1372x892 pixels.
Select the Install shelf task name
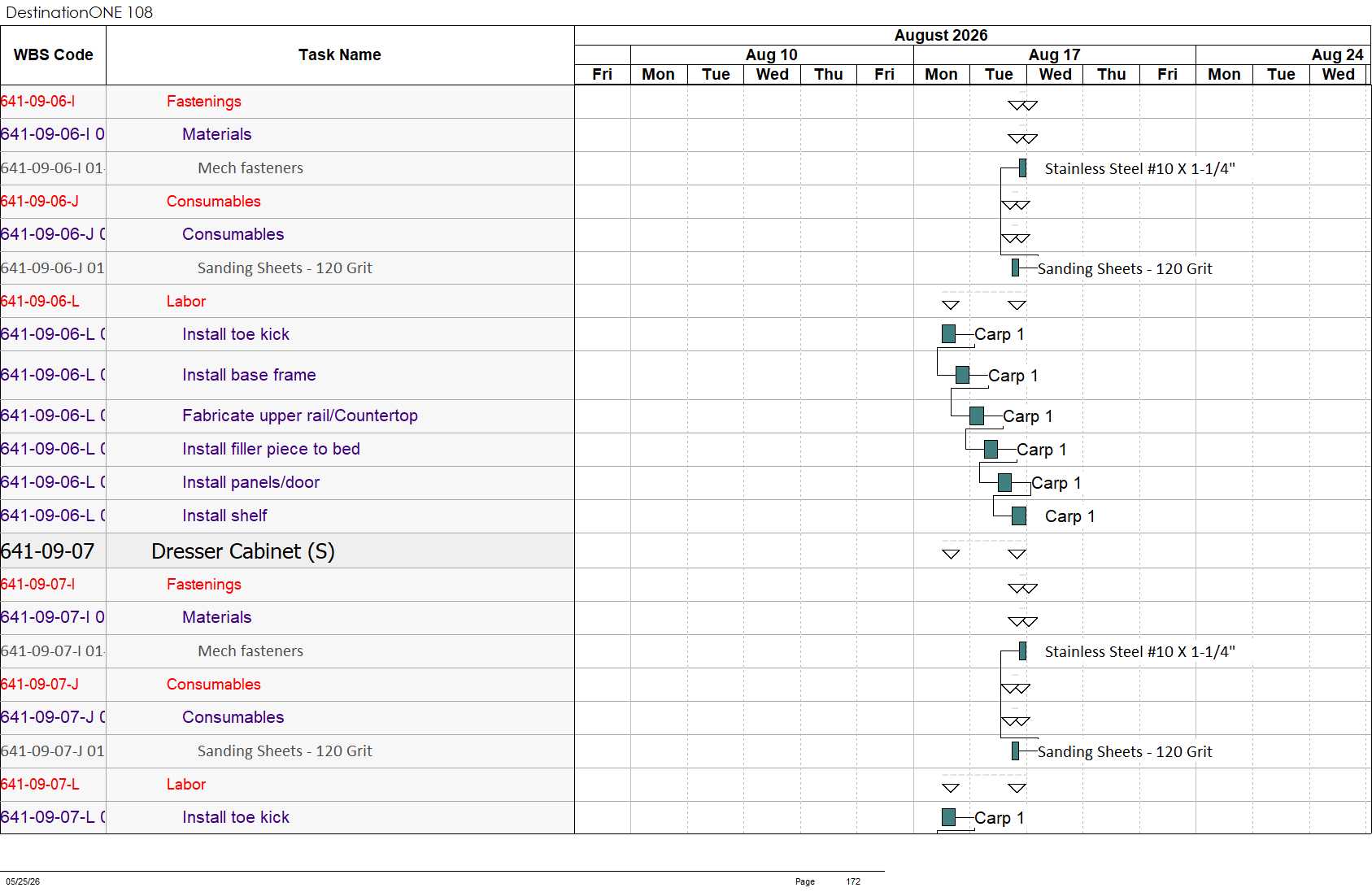tap(224, 516)
